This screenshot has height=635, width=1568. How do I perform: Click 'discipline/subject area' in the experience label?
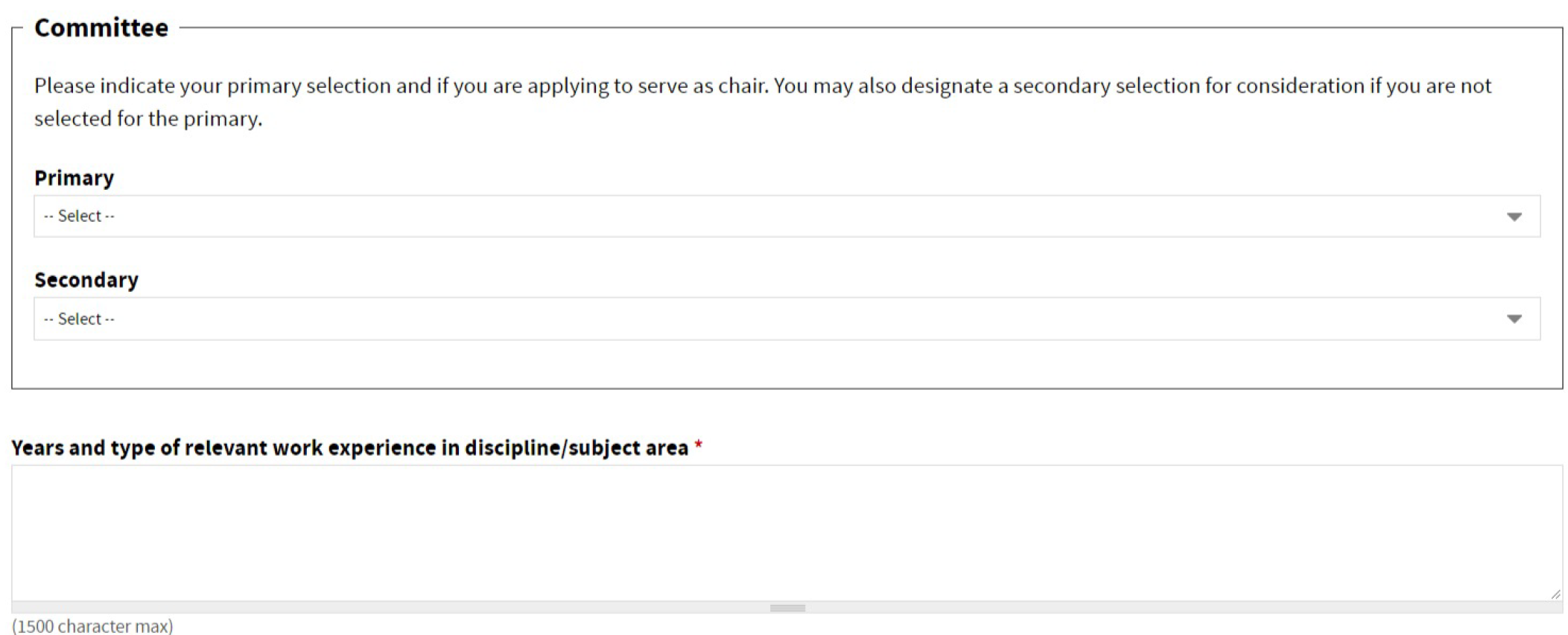(x=576, y=448)
